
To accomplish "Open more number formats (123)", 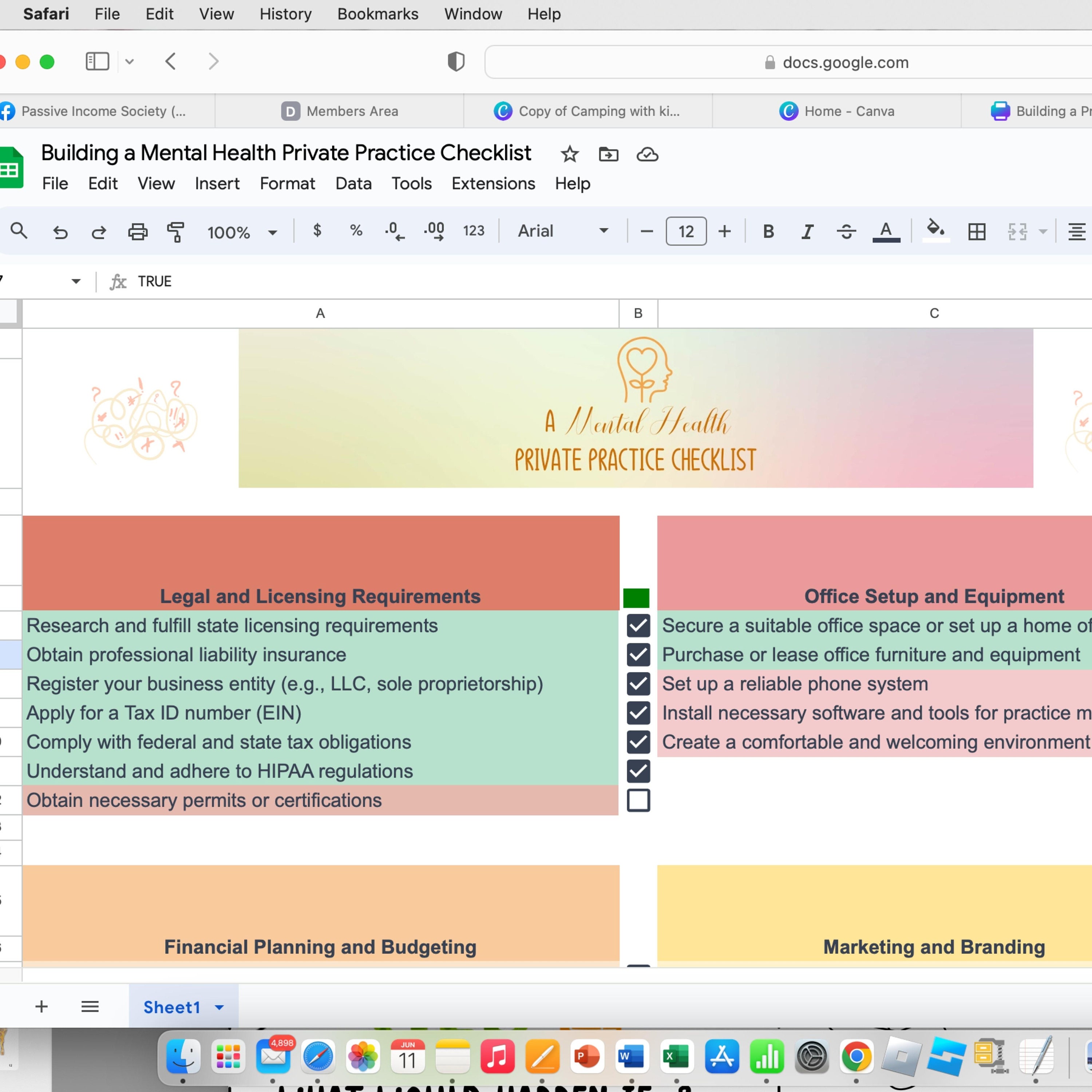I will (474, 231).
